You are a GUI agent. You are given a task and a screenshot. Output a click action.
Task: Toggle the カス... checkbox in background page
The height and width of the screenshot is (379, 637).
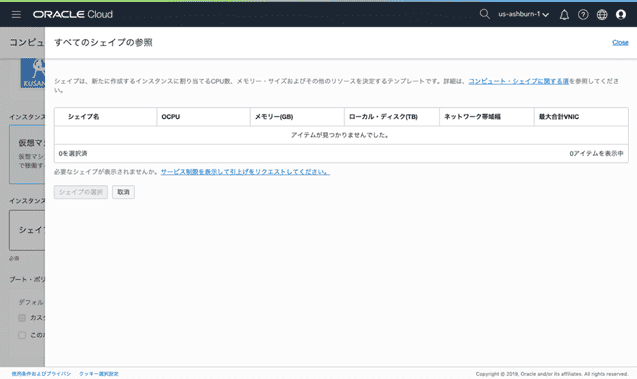[x=22, y=318]
